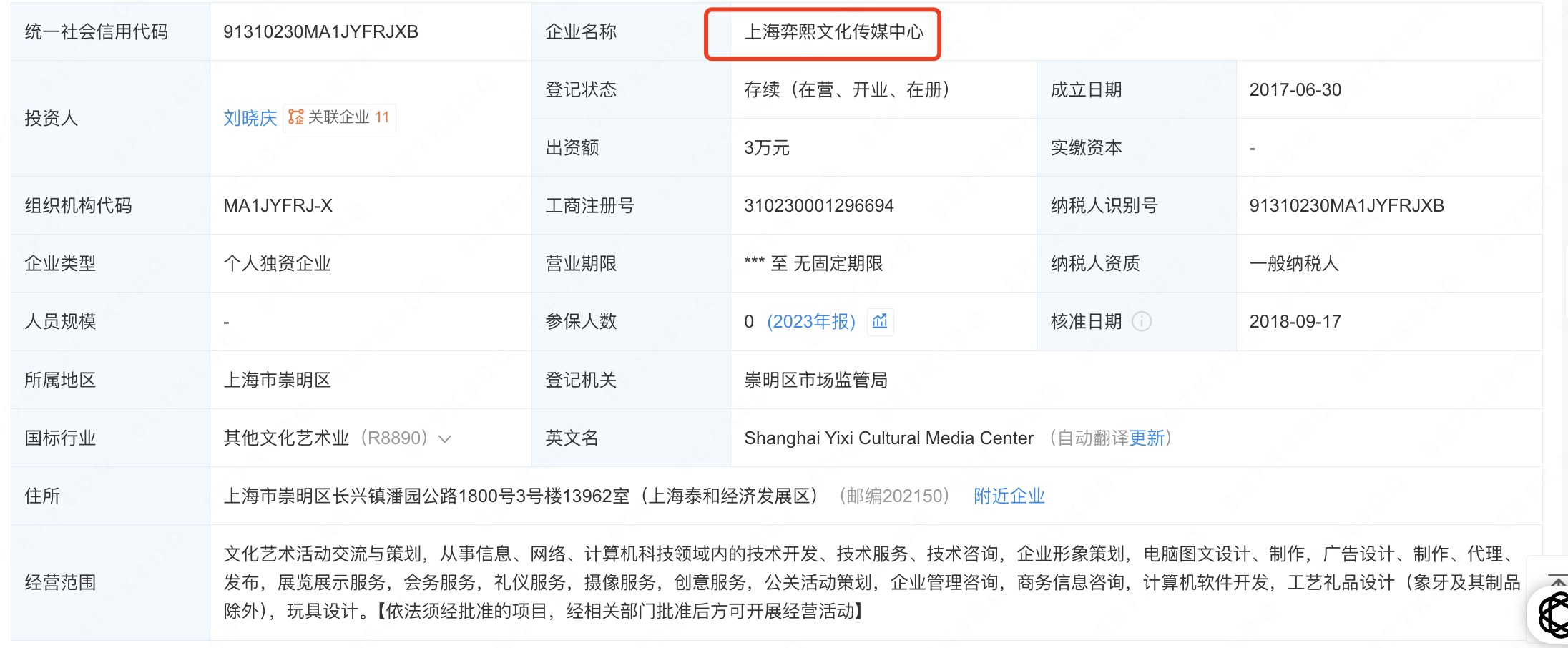Click the 参保人数 label cell
Image resolution: width=1568 pixels, height=648 pixels.
[x=631, y=321]
